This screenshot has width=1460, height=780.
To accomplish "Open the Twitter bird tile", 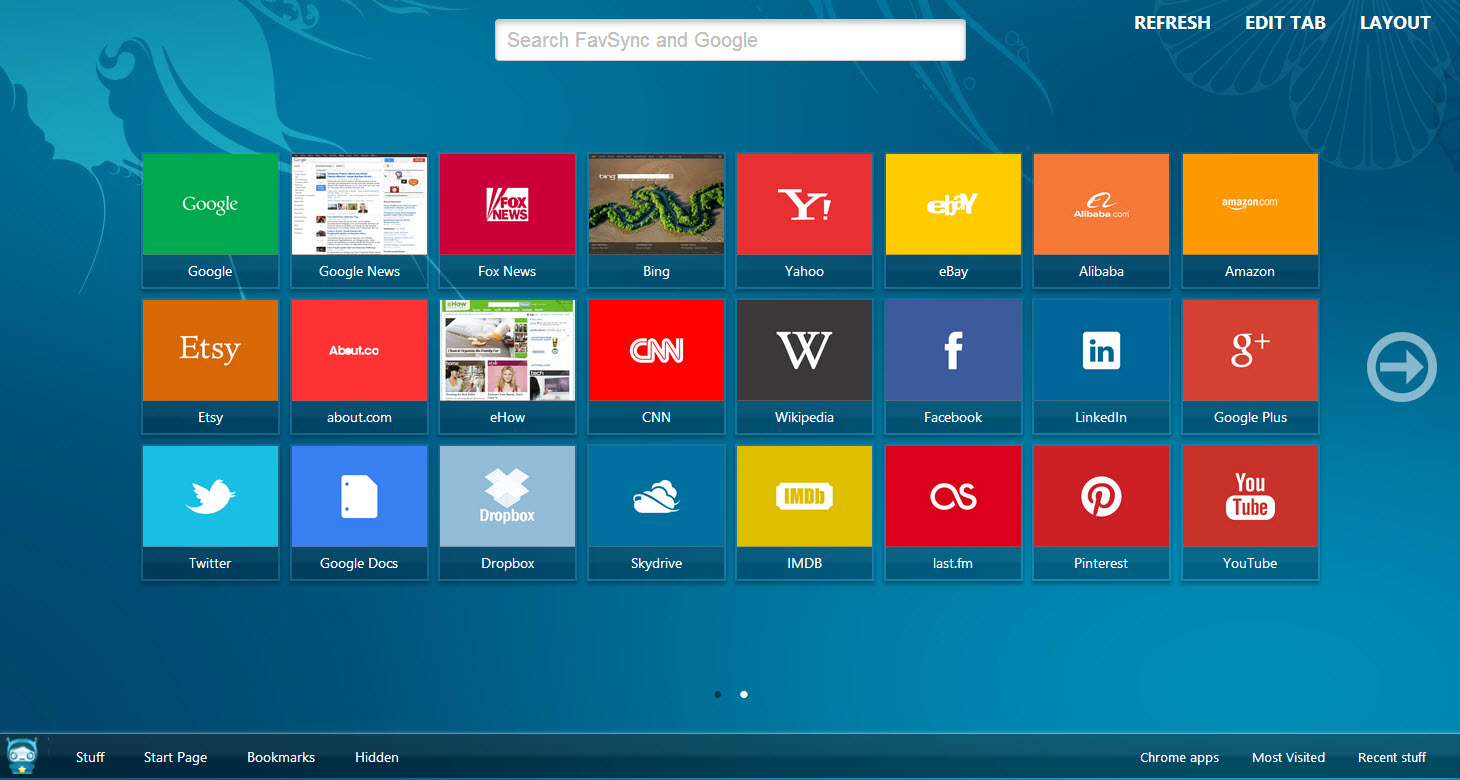I will [x=210, y=497].
